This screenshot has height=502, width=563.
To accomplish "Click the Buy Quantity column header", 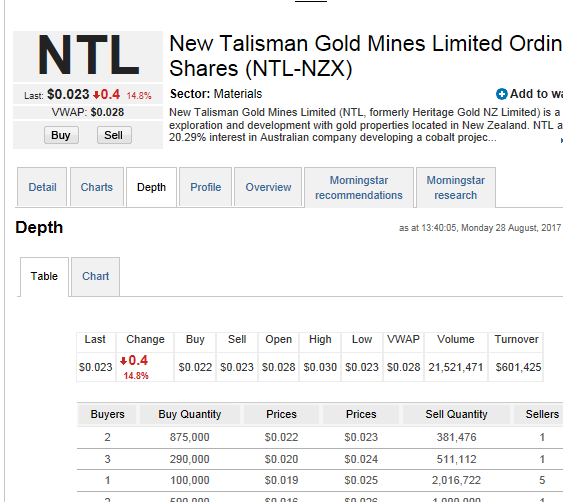I will [190, 414].
